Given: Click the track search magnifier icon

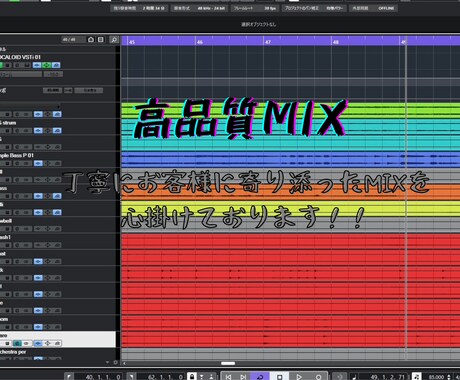Looking at the screenshot, I should point(114,40).
